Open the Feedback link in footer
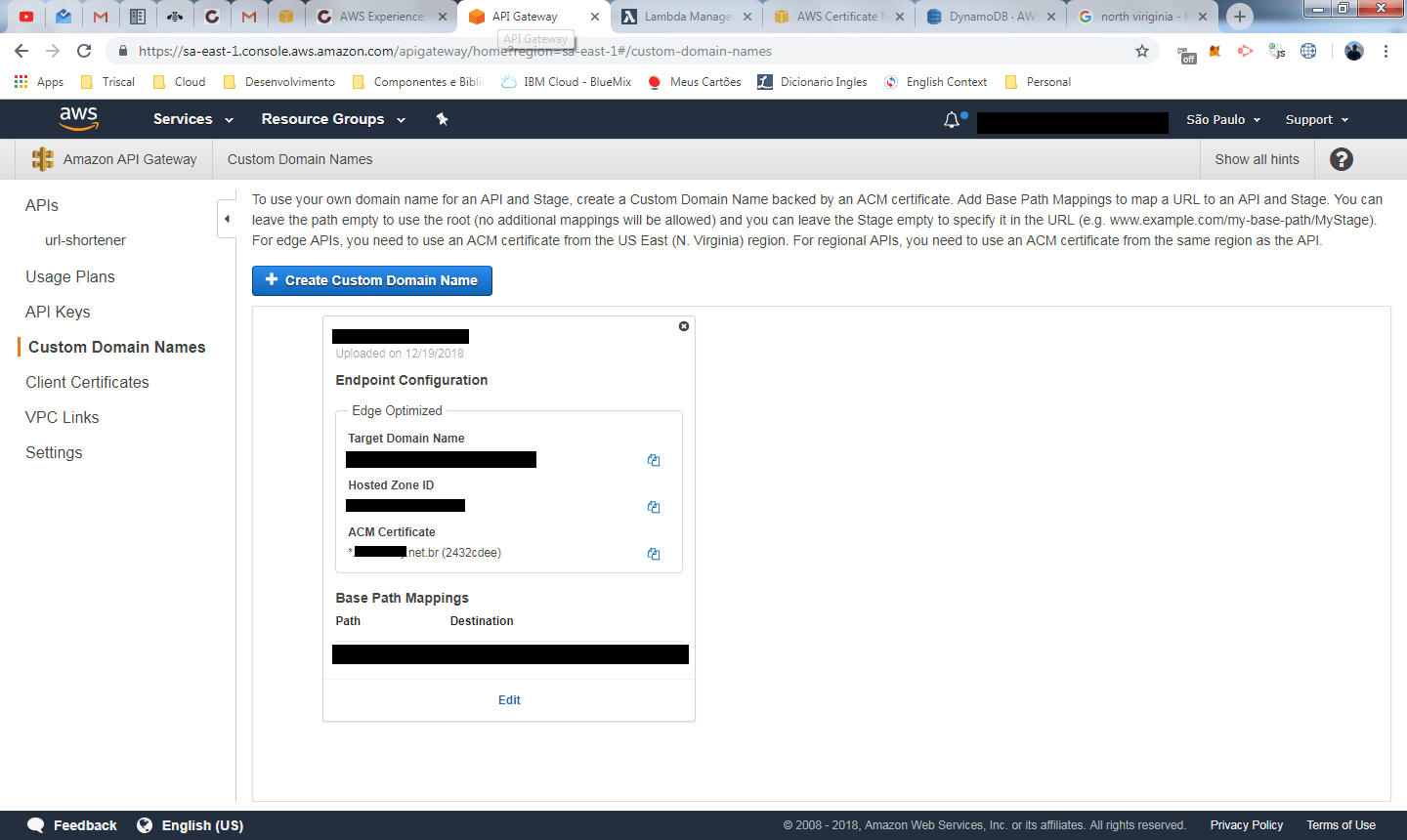The image size is (1407, 840). pyautogui.click(x=72, y=825)
